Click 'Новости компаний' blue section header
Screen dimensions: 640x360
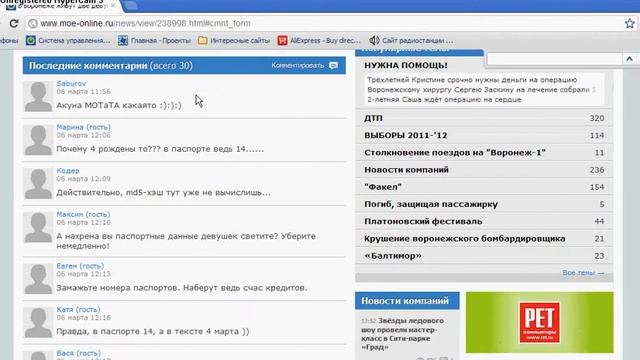coord(407,300)
